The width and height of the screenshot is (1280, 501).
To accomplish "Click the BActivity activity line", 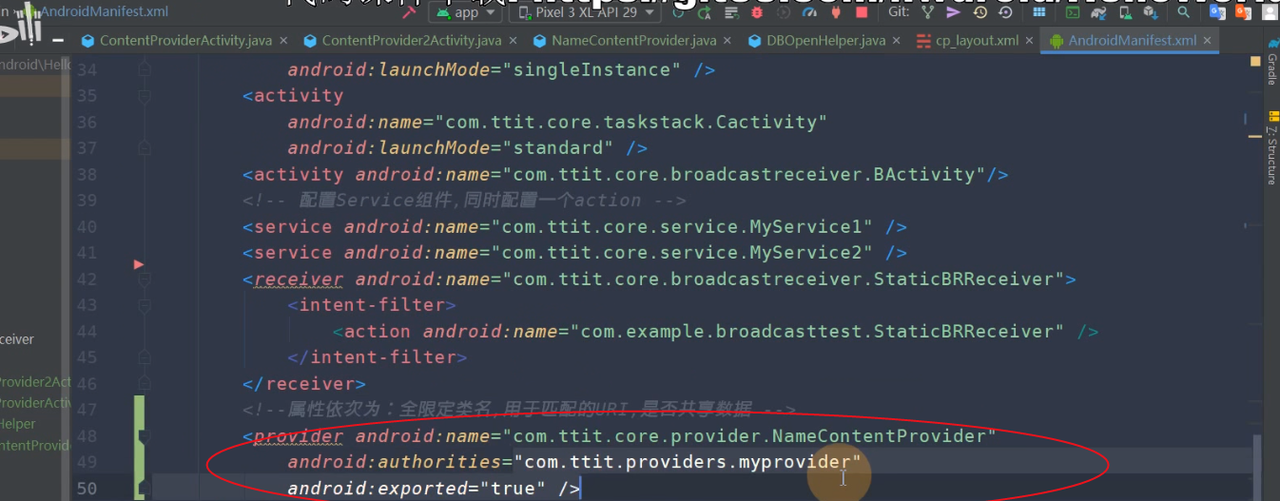I will pyautogui.click(x=625, y=174).
